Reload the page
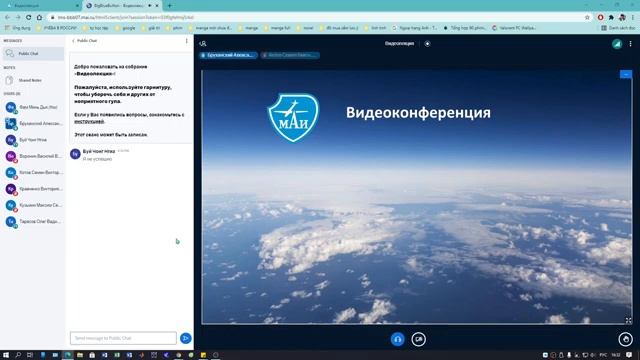640x360 pixels. pyautogui.click(x=29, y=18)
